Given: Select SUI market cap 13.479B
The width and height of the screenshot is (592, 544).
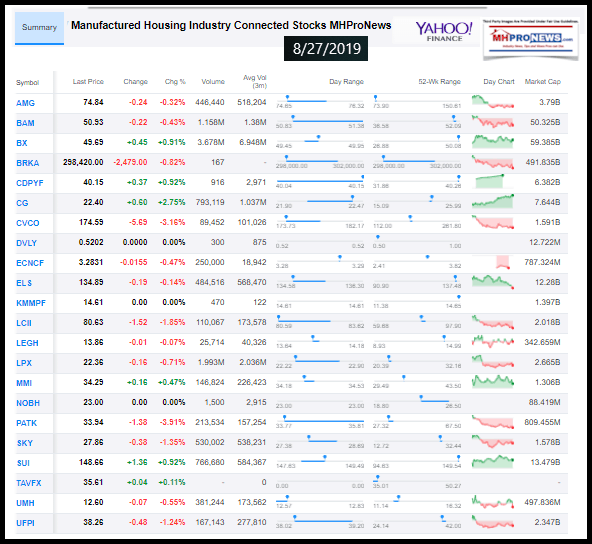Looking at the screenshot, I should (x=546, y=462).
